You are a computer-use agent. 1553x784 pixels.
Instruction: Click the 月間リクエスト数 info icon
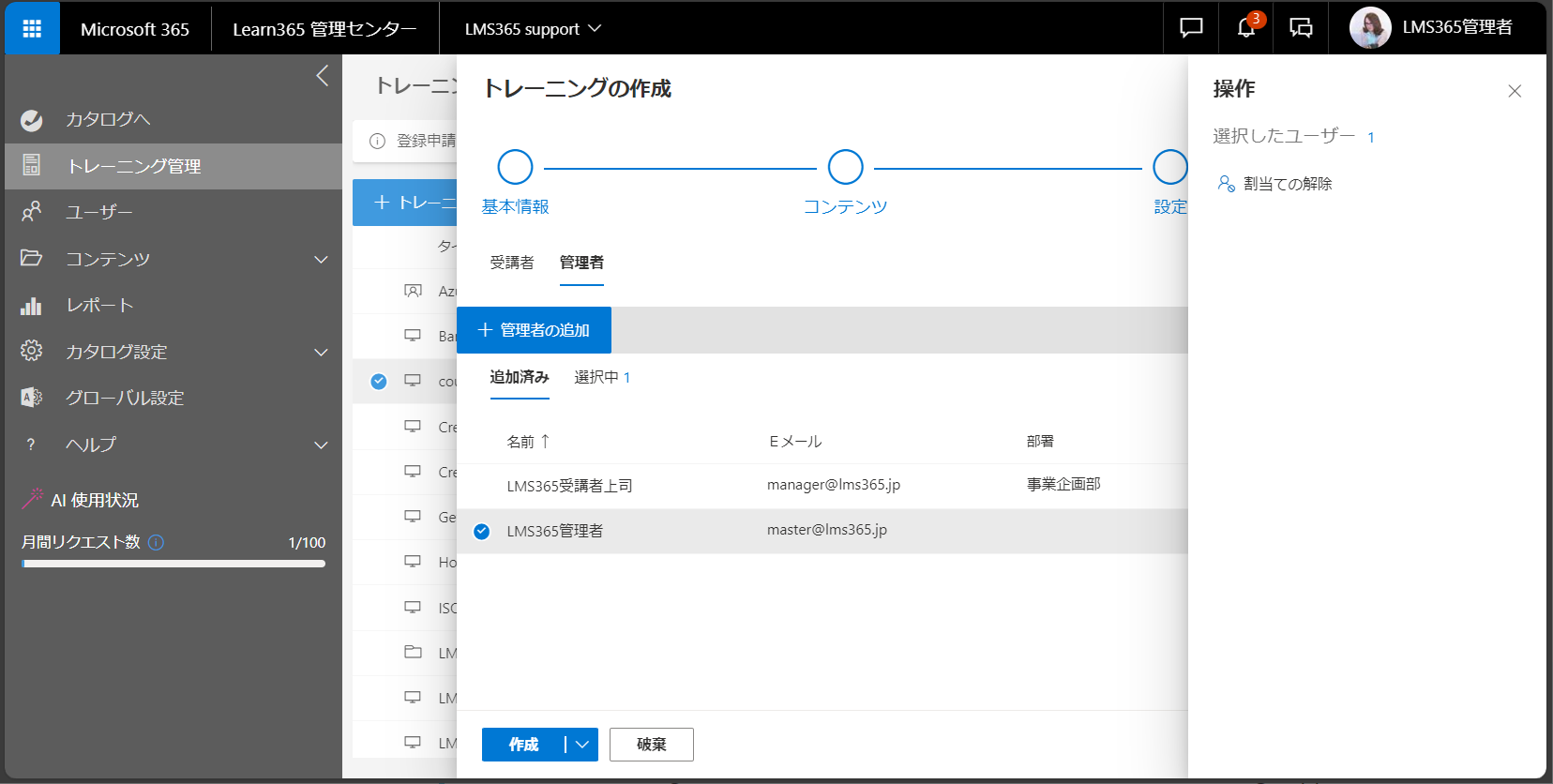click(x=157, y=542)
